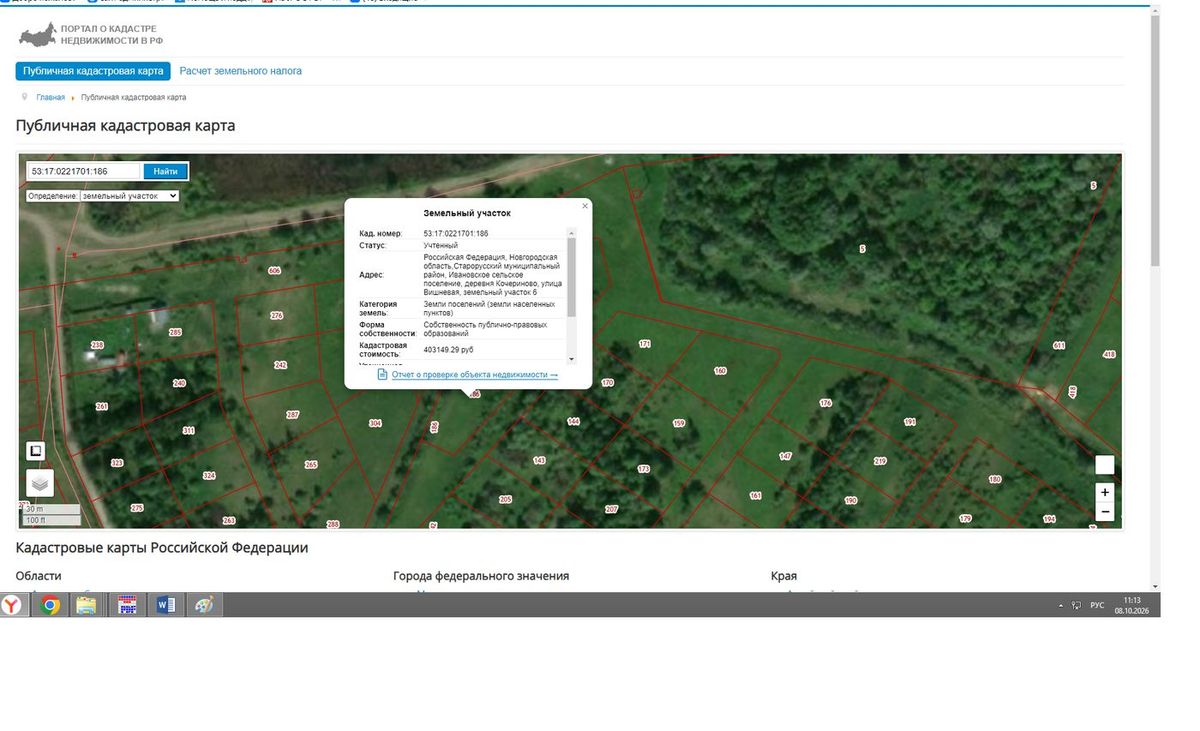Image resolution: width=1200 pixels, height=731 pixels.
Task: Click the cadastral number search field
Action: [84, 171]
